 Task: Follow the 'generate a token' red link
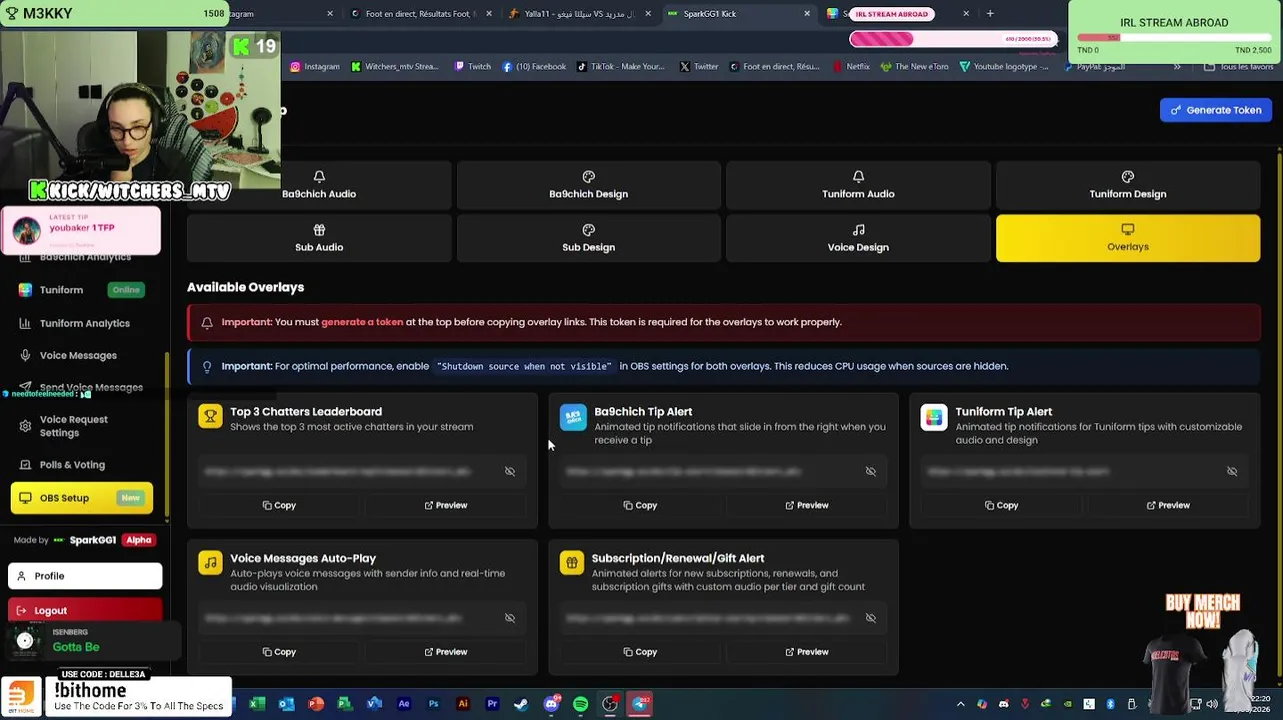tap(362, 322)
